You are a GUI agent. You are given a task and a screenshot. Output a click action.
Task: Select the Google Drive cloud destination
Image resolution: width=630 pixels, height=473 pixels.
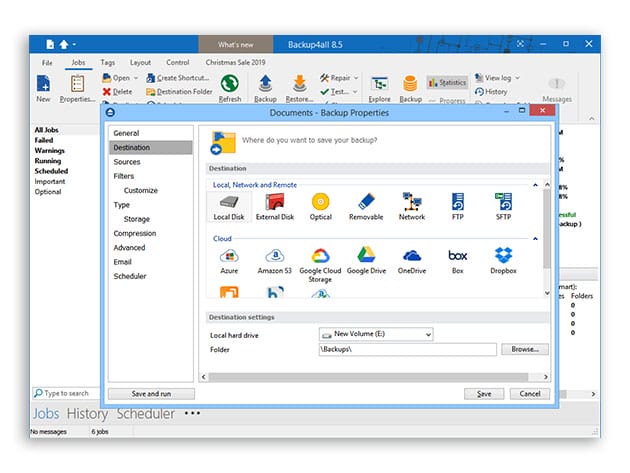coord(365,258)
